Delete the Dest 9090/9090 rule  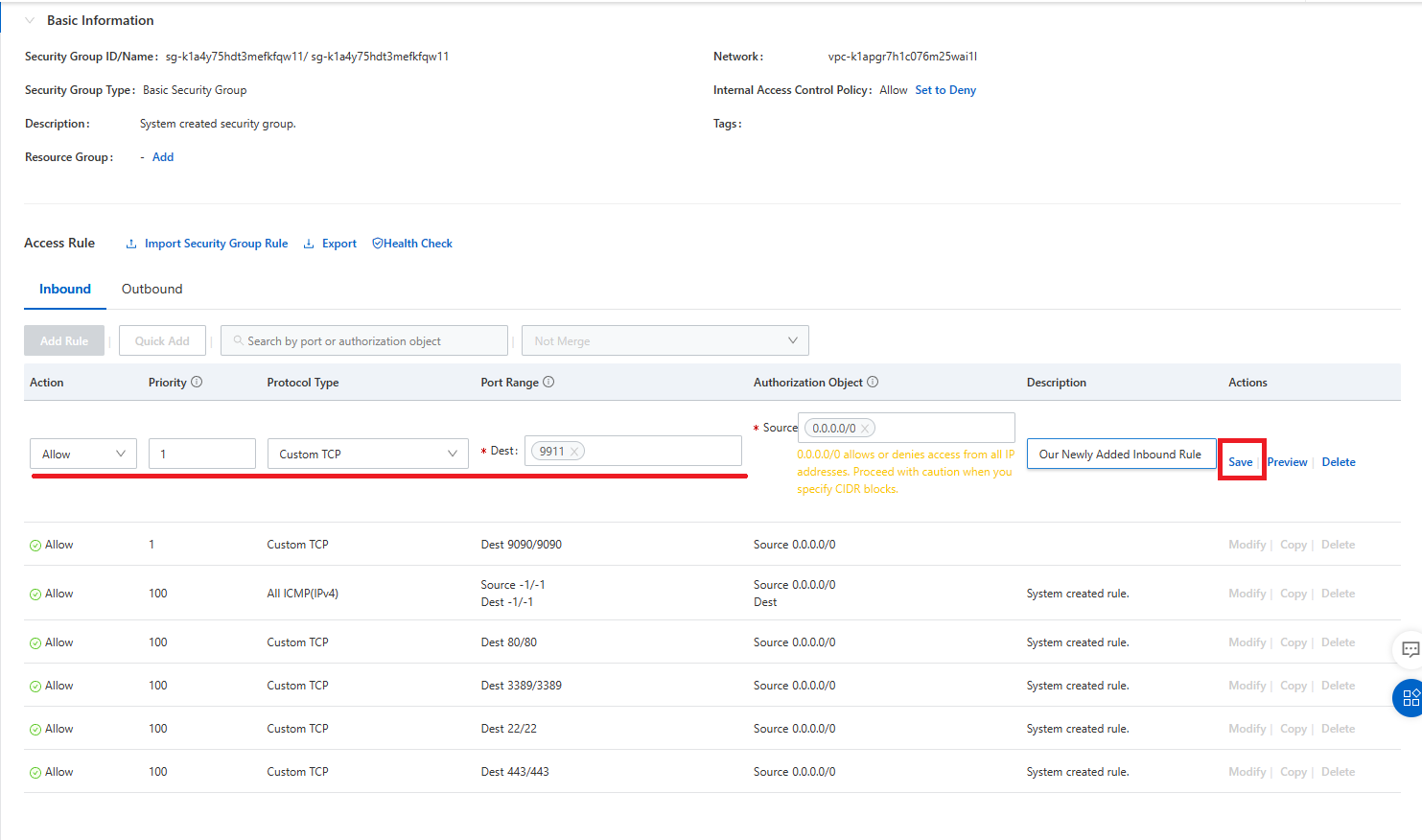tap(1339, 545)
